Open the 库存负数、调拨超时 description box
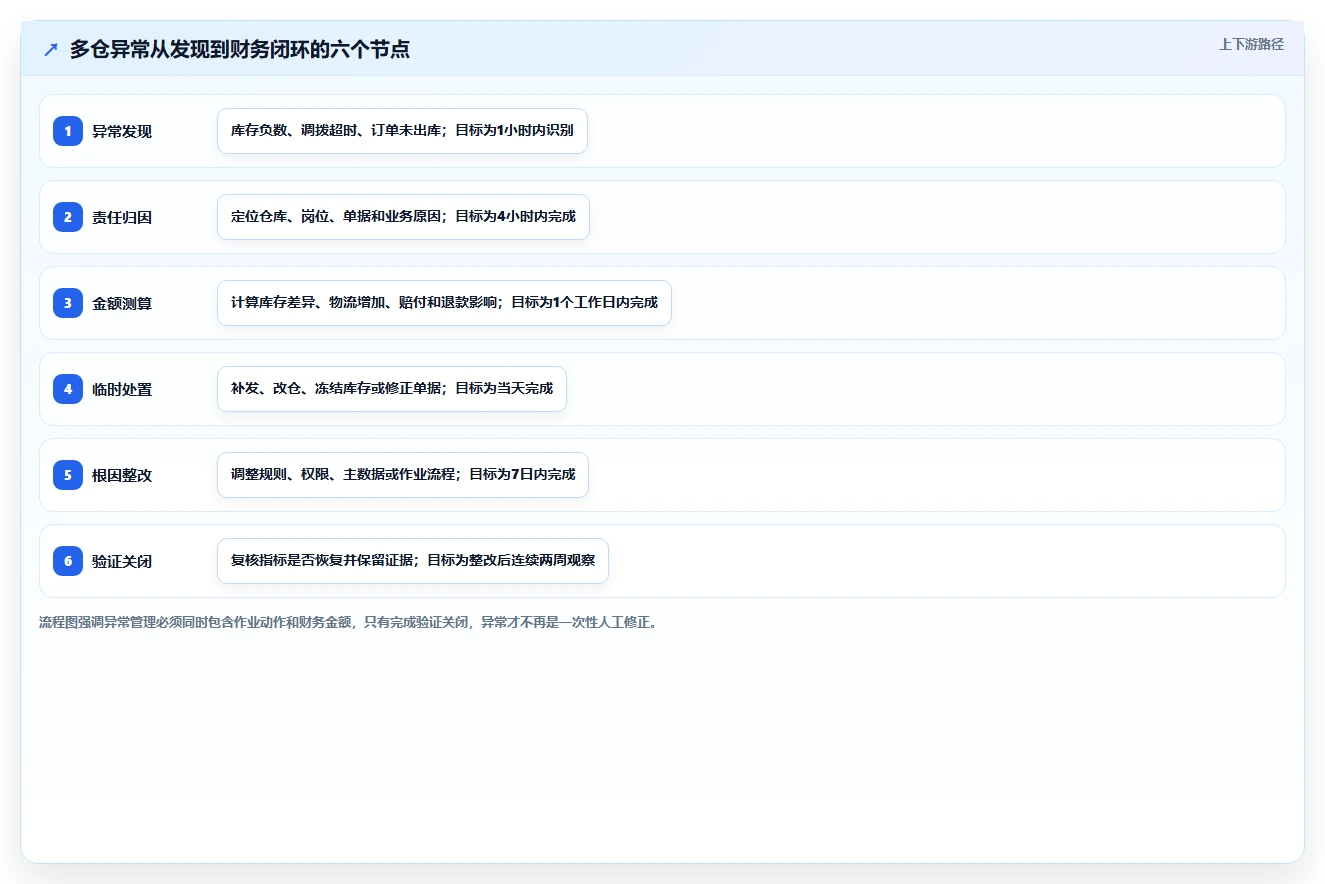Screen dimensions: 1325x884 click(402, 131)
